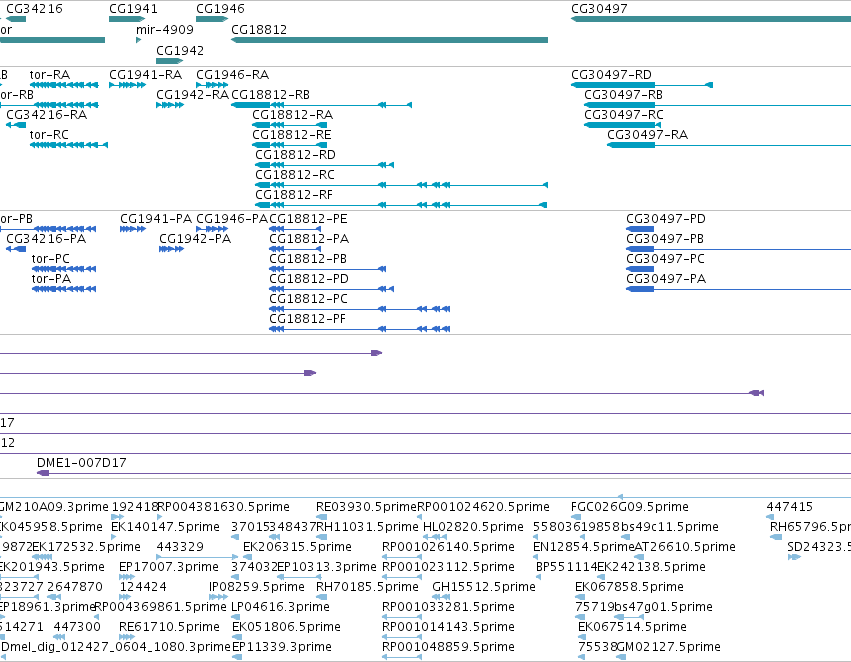This screenshot has width=851, height=662.
Task: Select transcript CG18812-RB
Action: [321, 105]
